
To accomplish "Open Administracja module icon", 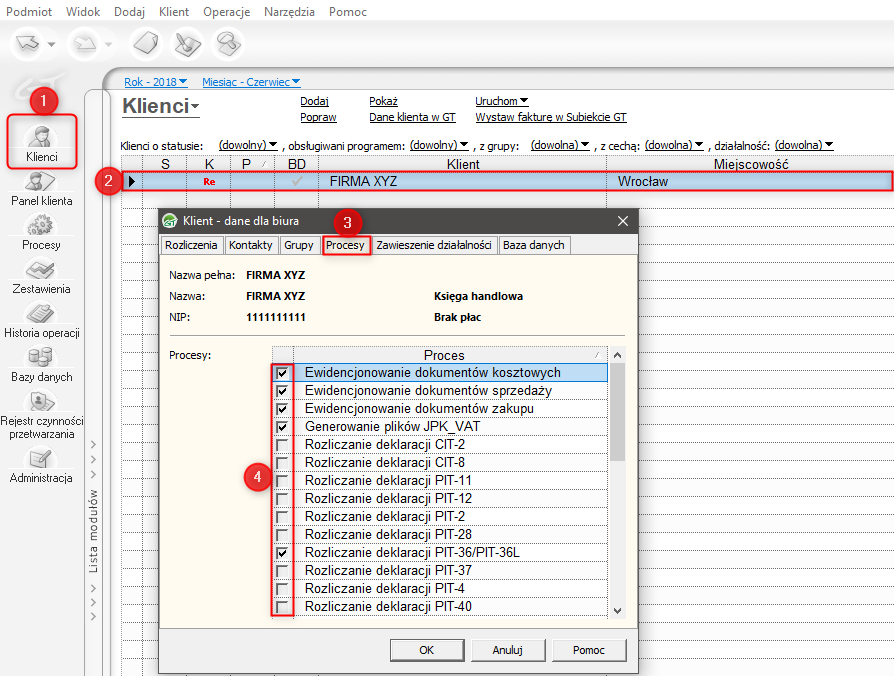I will click(x=41, y=459).
